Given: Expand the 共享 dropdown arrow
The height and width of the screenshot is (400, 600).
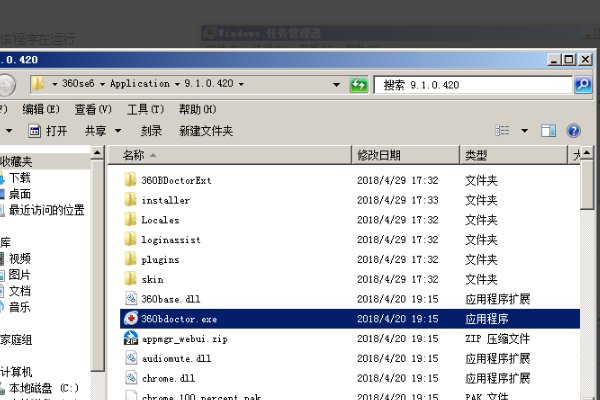Looking at the screenshot, I should (118, 131).
